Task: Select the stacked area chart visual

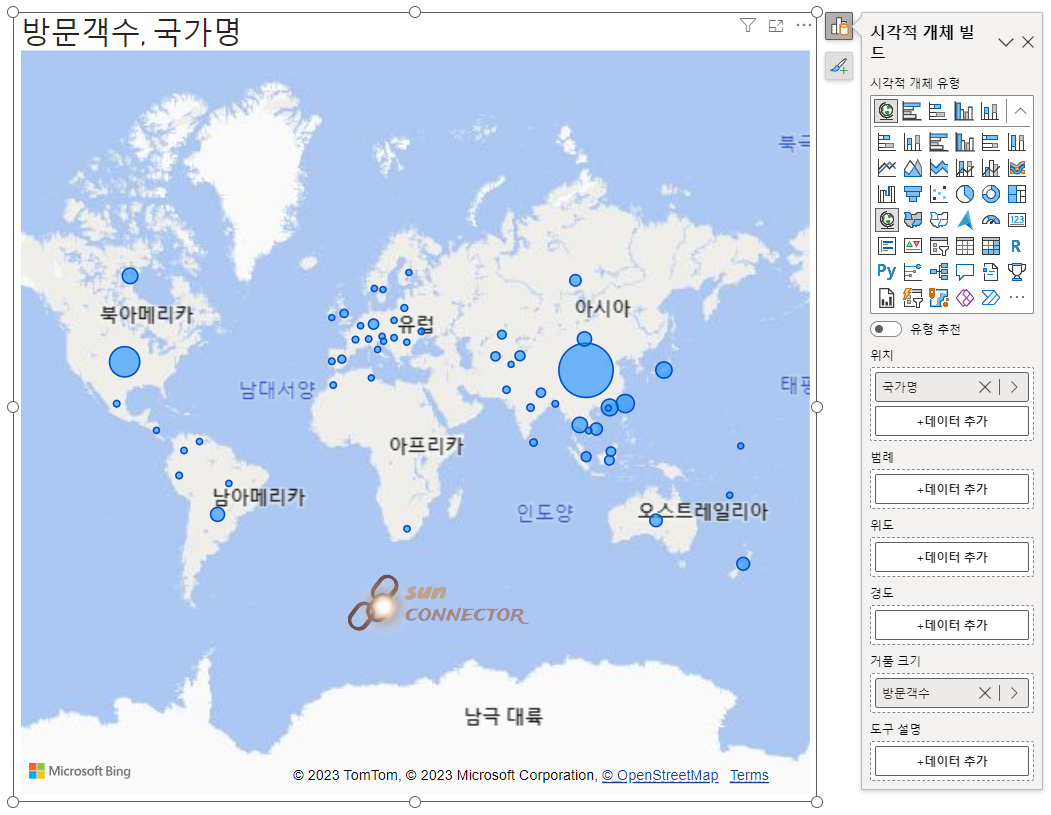Action: 938,168
